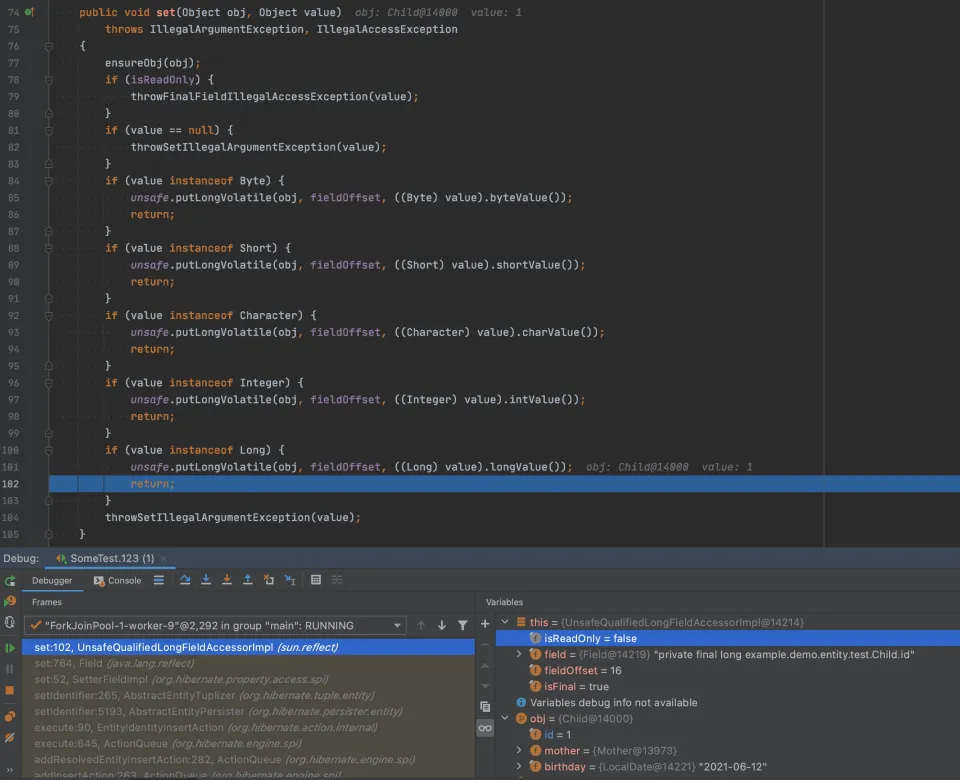Image resolution: width=960 pixels, height=780 pixels.
Task: Toggle the Mute Breakpoints icon
Action: pyautogui.click(x=10, y=738)
